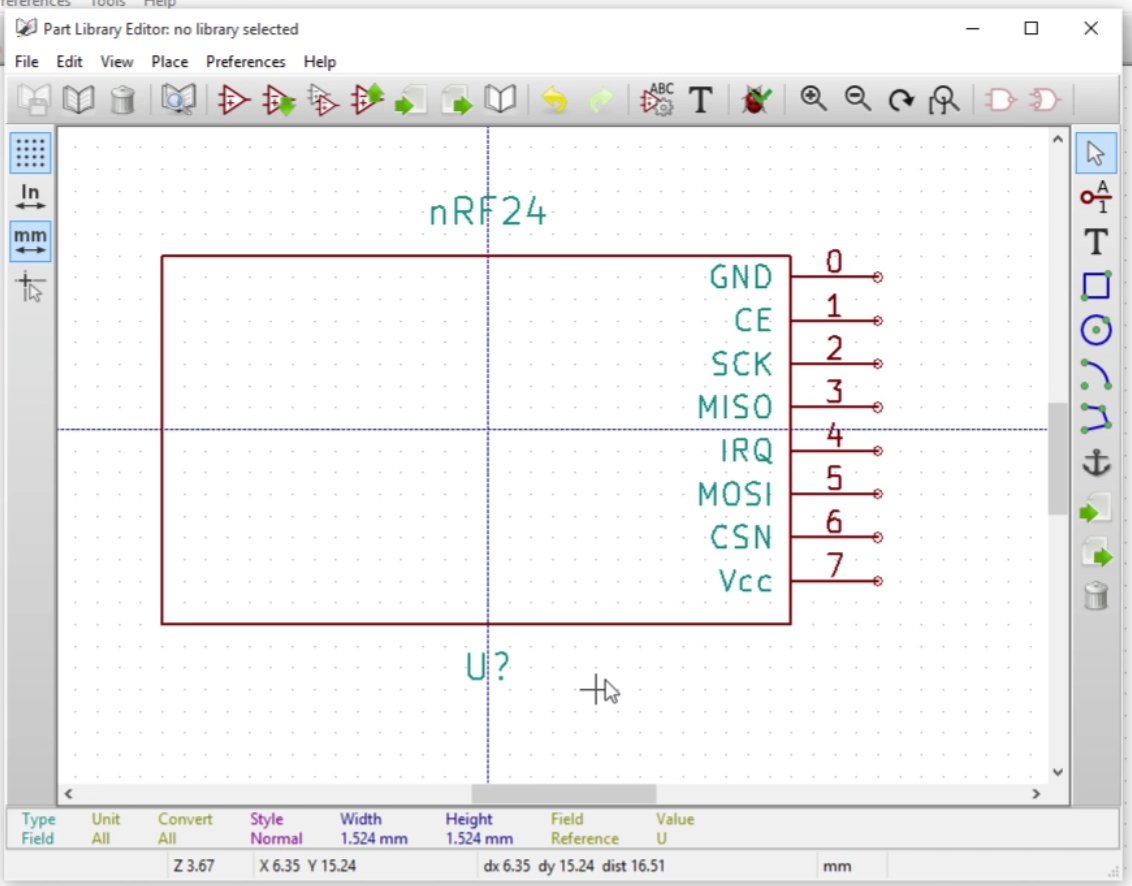
Task: Zoom in on the canvas
Action: [814, 99]
